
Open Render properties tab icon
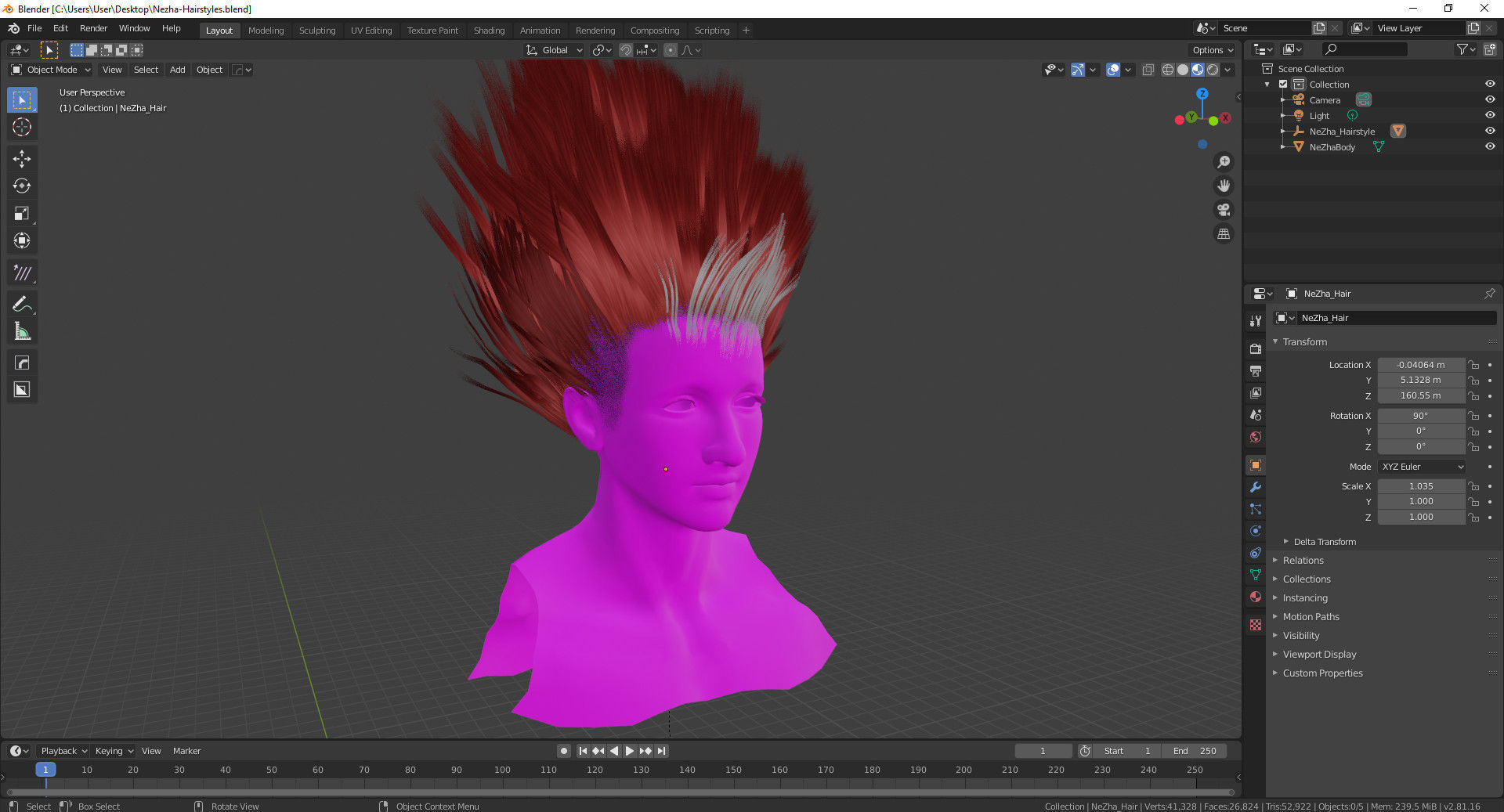1256,348
